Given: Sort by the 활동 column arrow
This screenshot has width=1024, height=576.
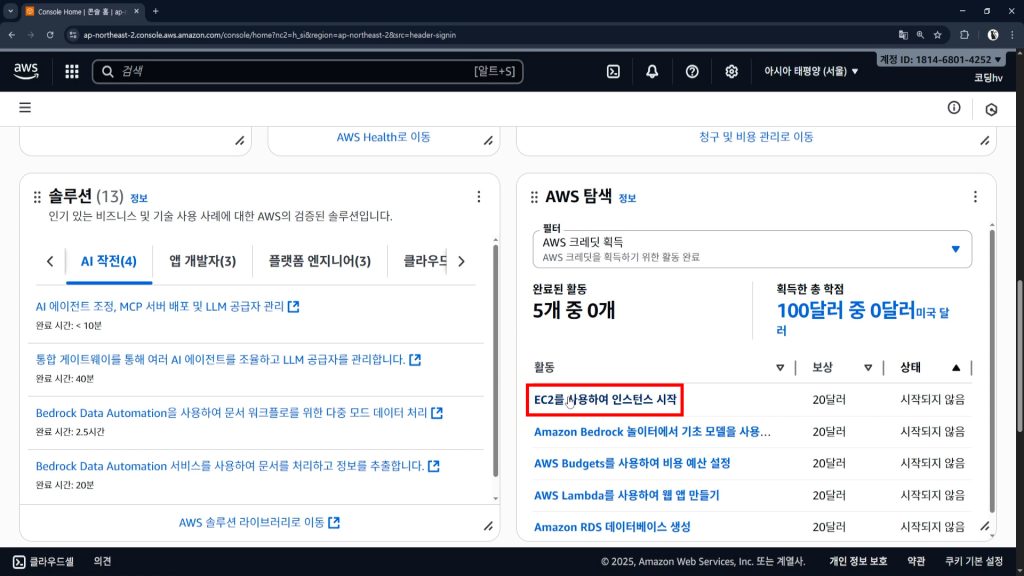Looking at the screenshot, I should tap(780, 368).
